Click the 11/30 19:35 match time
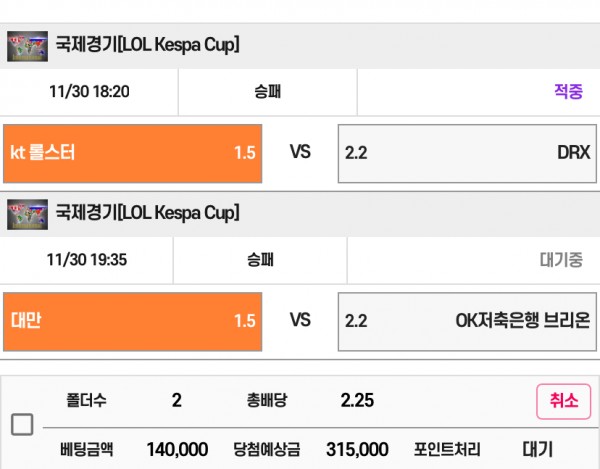 click(86, 260)
